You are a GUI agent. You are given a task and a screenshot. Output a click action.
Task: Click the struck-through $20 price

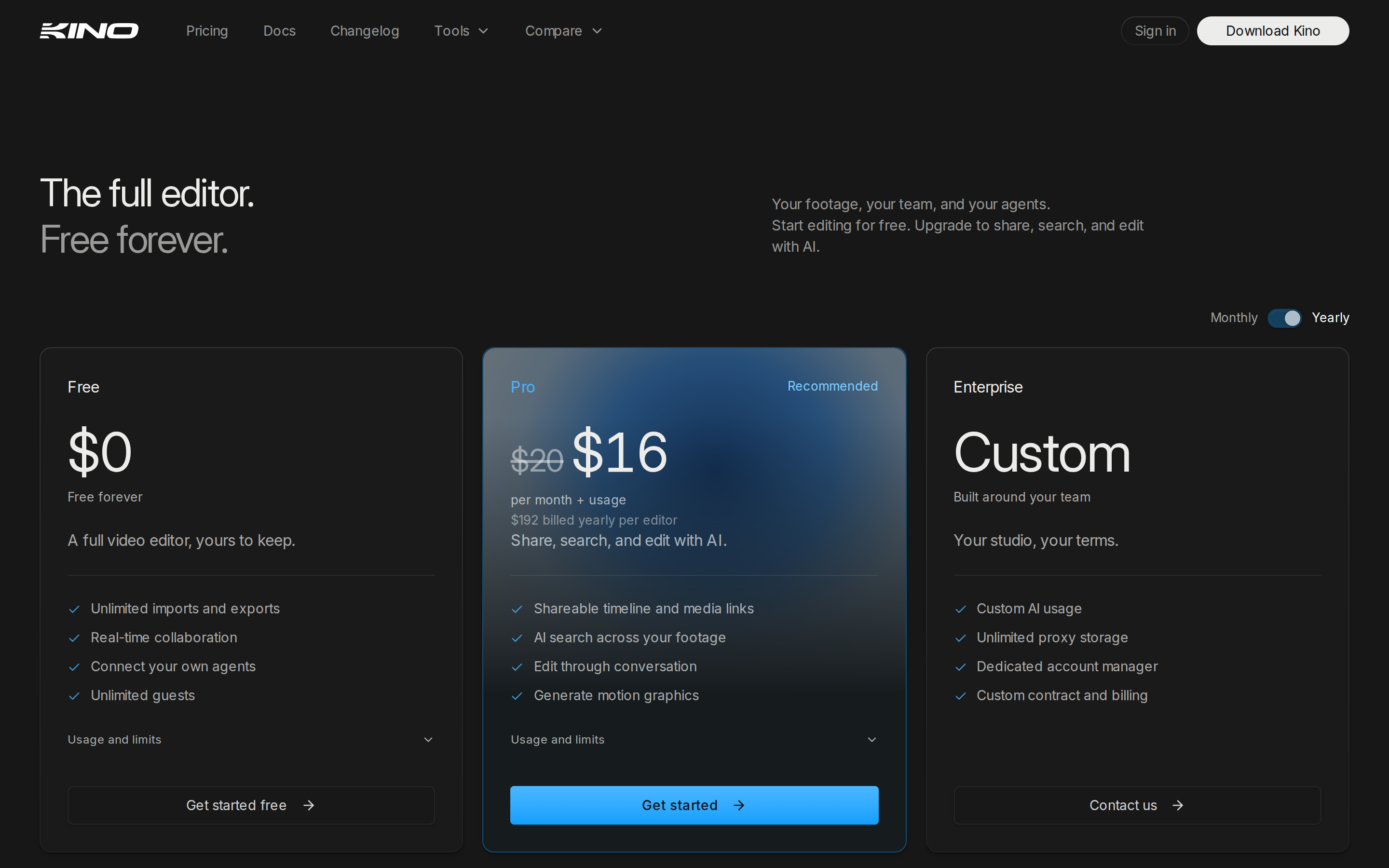click(537, 461)
